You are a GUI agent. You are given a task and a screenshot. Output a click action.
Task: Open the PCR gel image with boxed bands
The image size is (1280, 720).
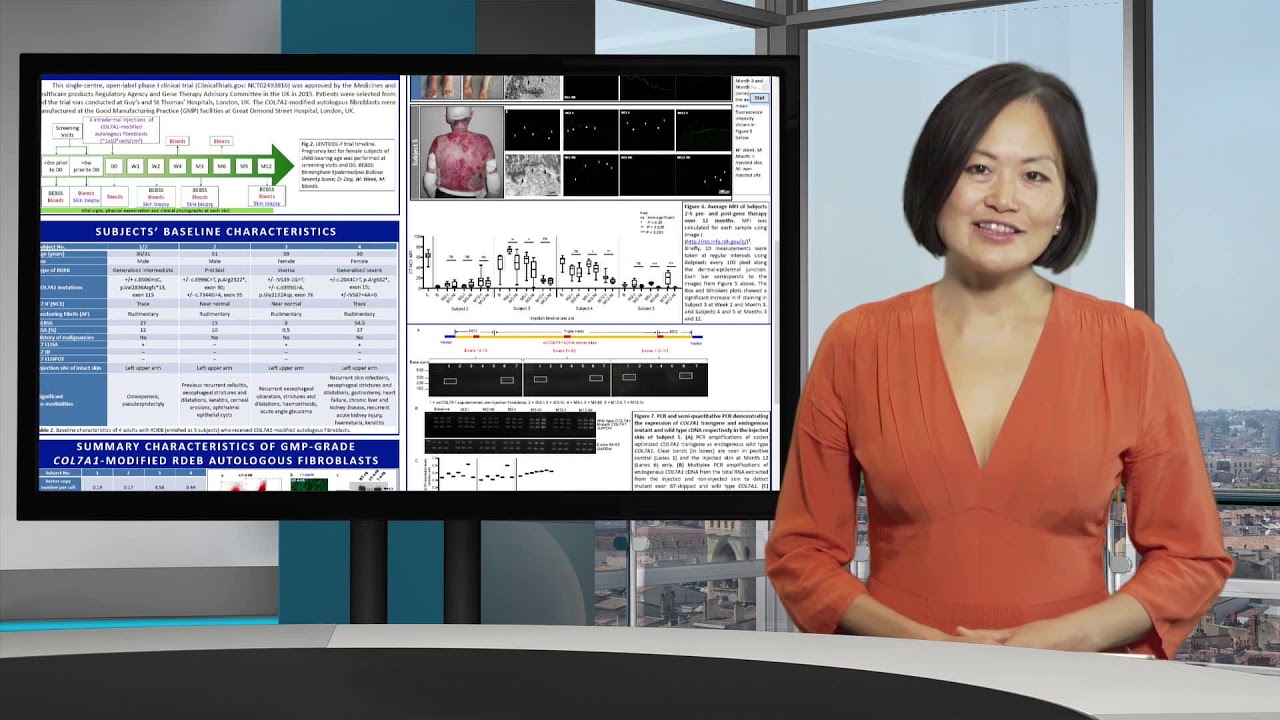[x=568, y=379]
